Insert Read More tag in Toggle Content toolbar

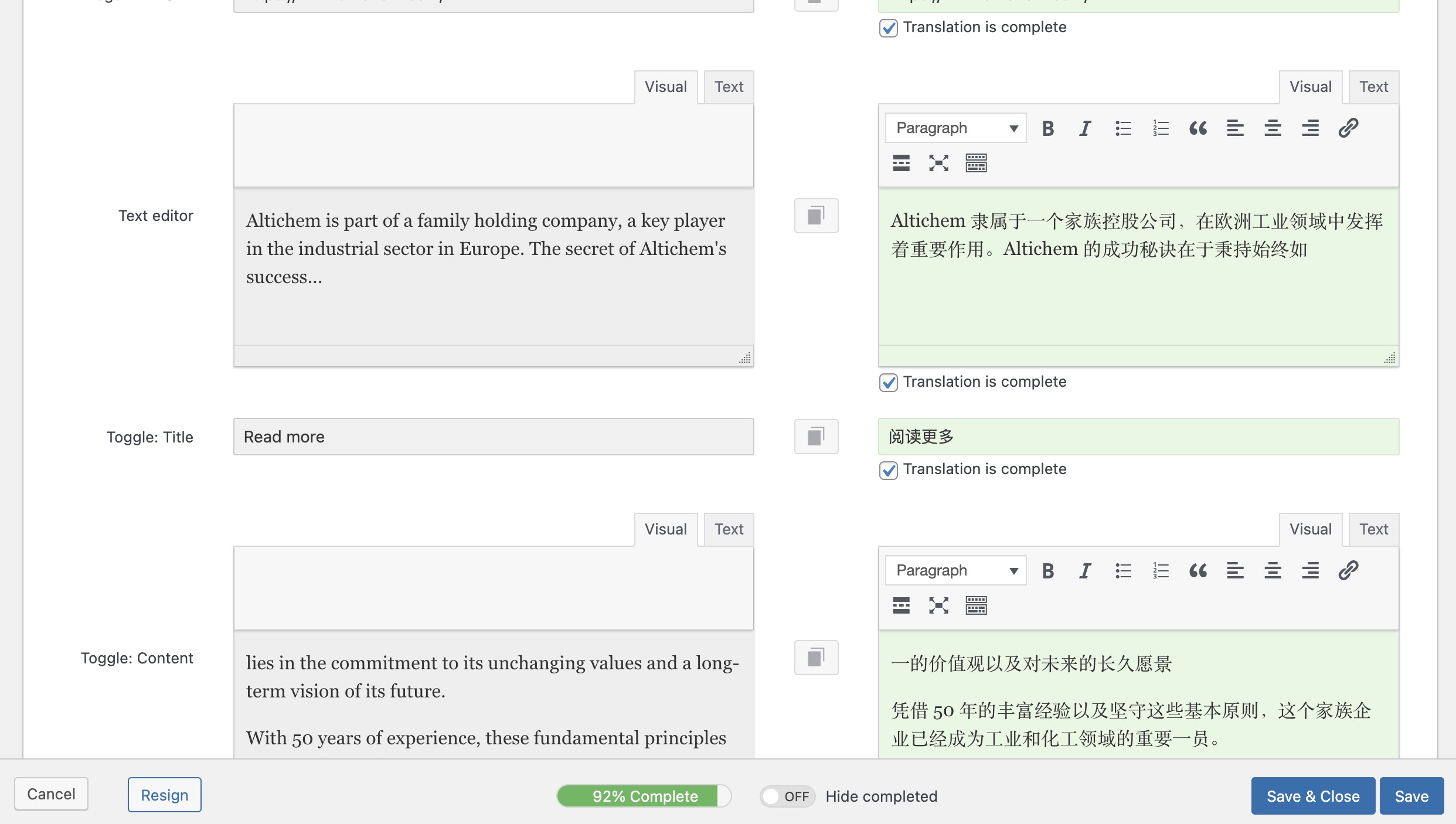(x=902, y=605)
